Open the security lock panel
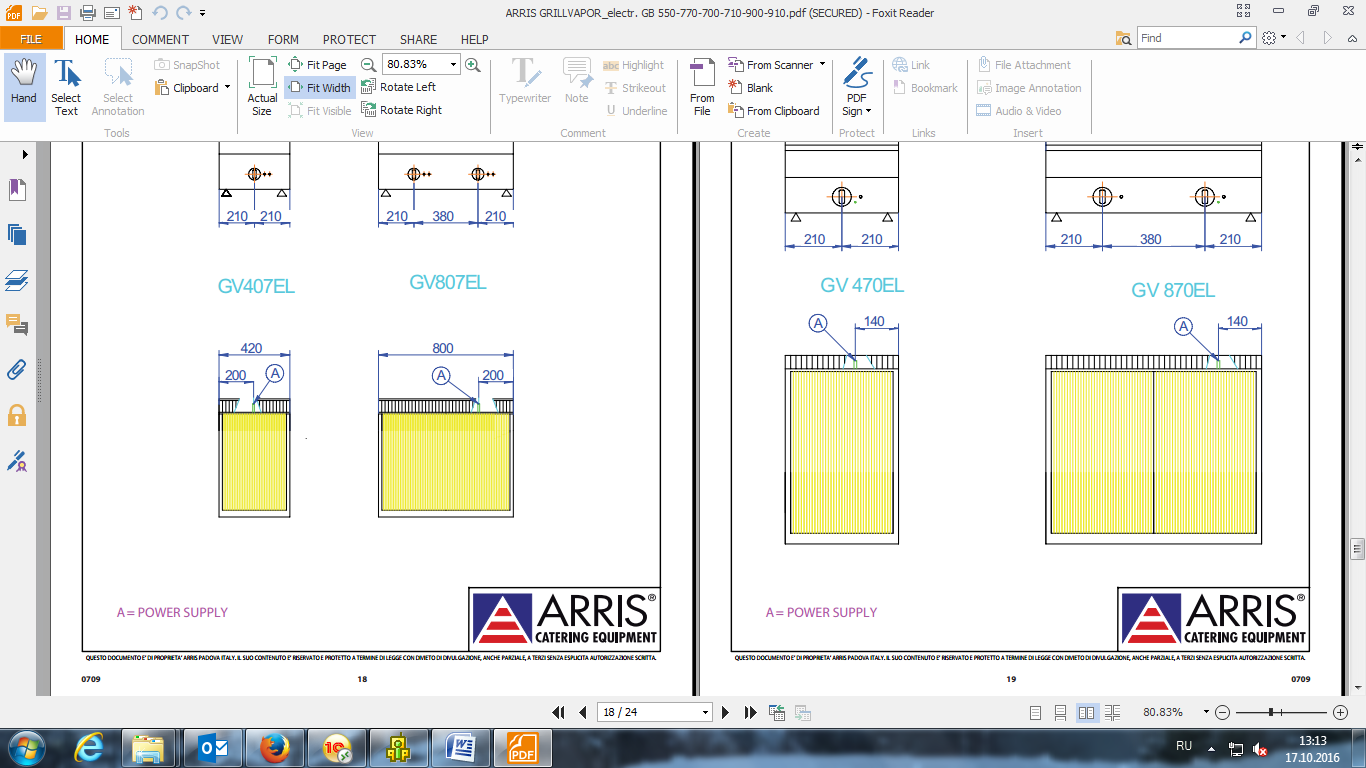The image size is (1366, 768). click(17, 415)
